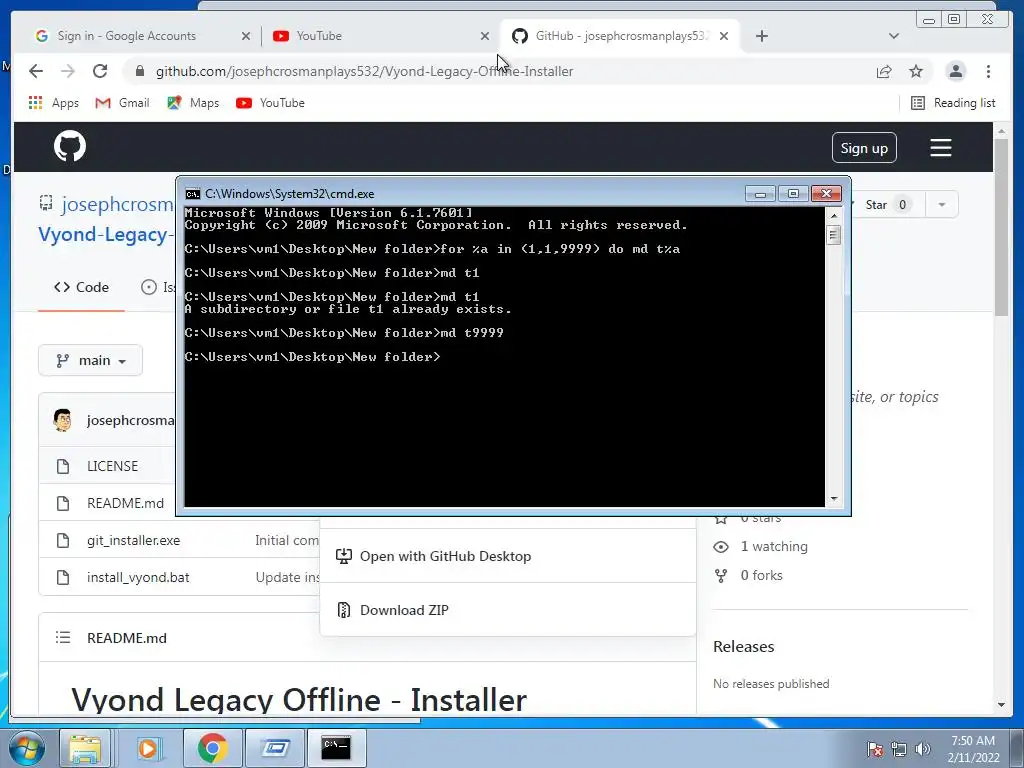Click the volume speaker tray icon
The width and height of the screenshot is (1024, 768).
point(923,749)
